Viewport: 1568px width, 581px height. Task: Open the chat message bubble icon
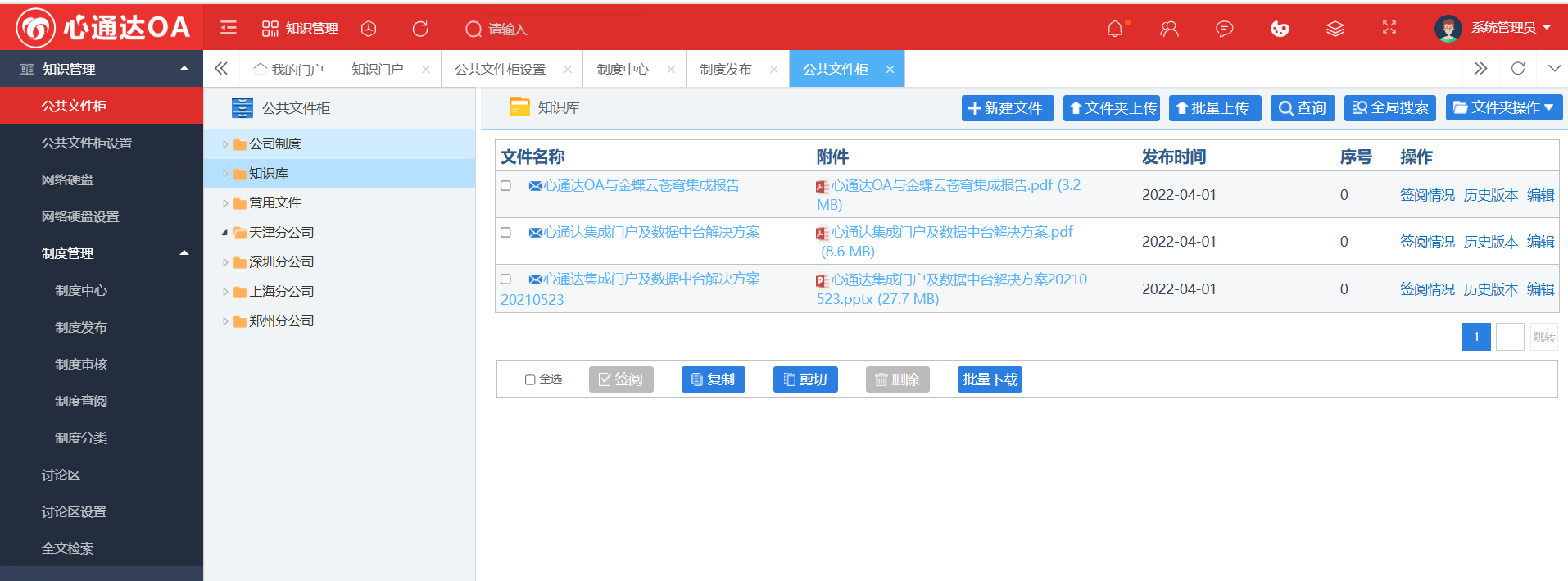(x=1224, y=29)
